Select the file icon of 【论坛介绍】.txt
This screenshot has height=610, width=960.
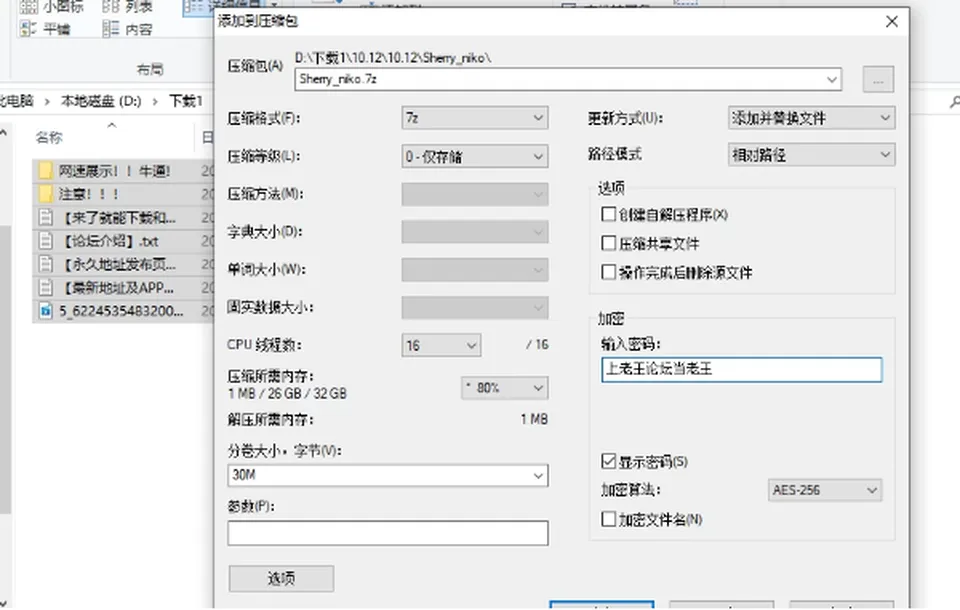coord(45,241)
